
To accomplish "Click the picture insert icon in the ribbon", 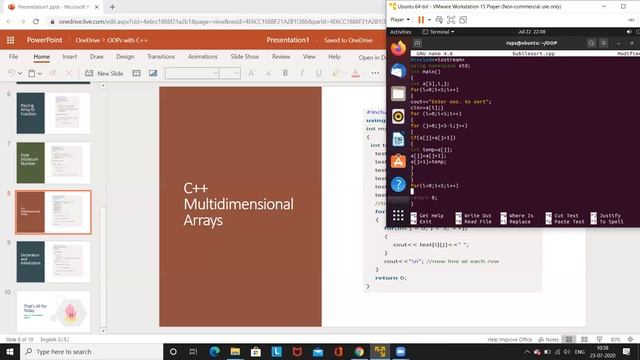I will tap(153, 73).
